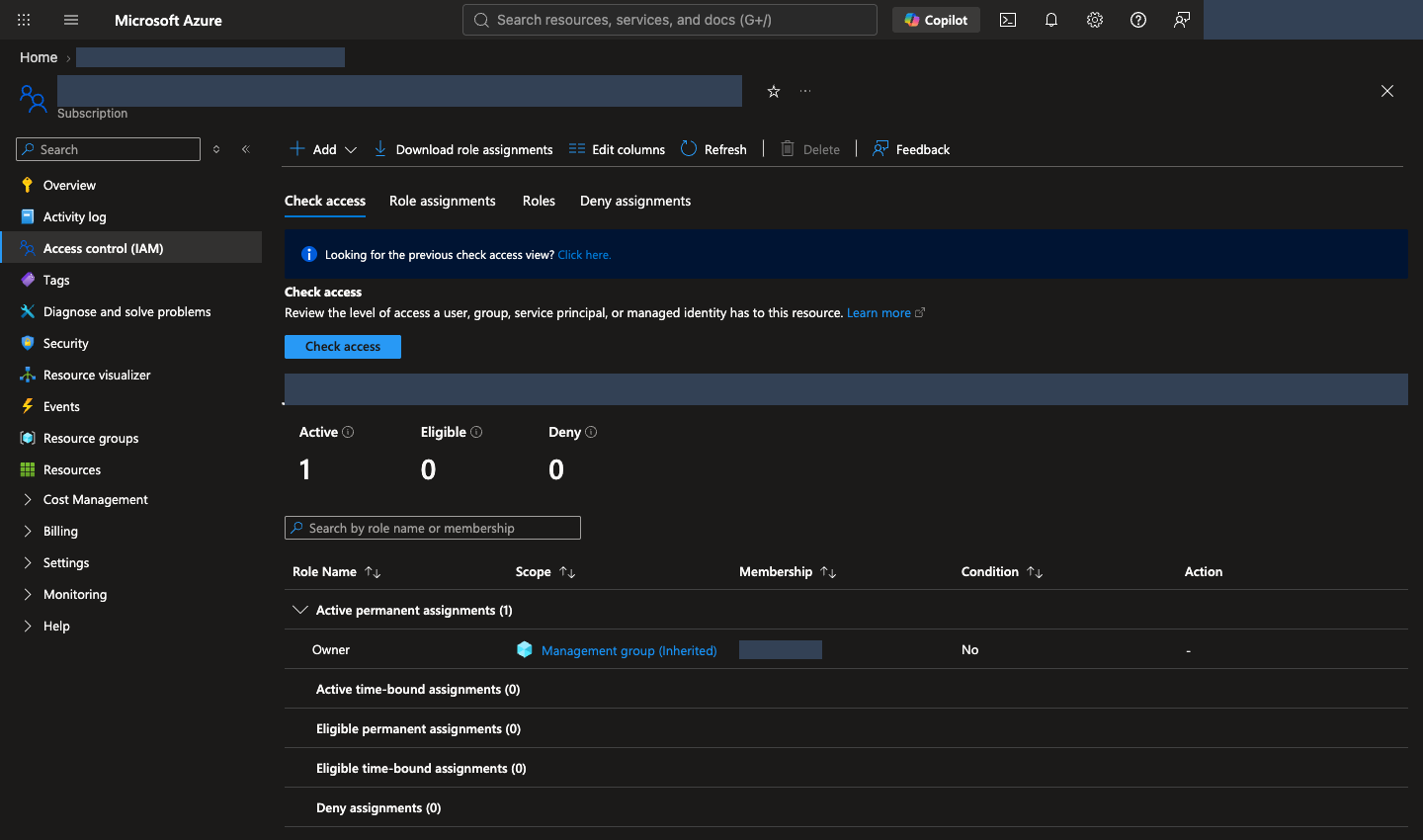Expand the Billing section
1423x840 pixels.
point(28,531)
